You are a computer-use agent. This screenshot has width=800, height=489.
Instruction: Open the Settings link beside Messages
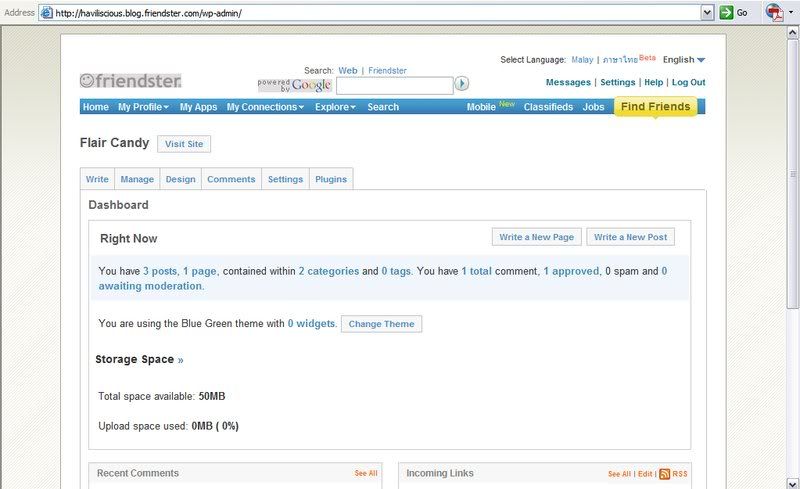point(617,82)
